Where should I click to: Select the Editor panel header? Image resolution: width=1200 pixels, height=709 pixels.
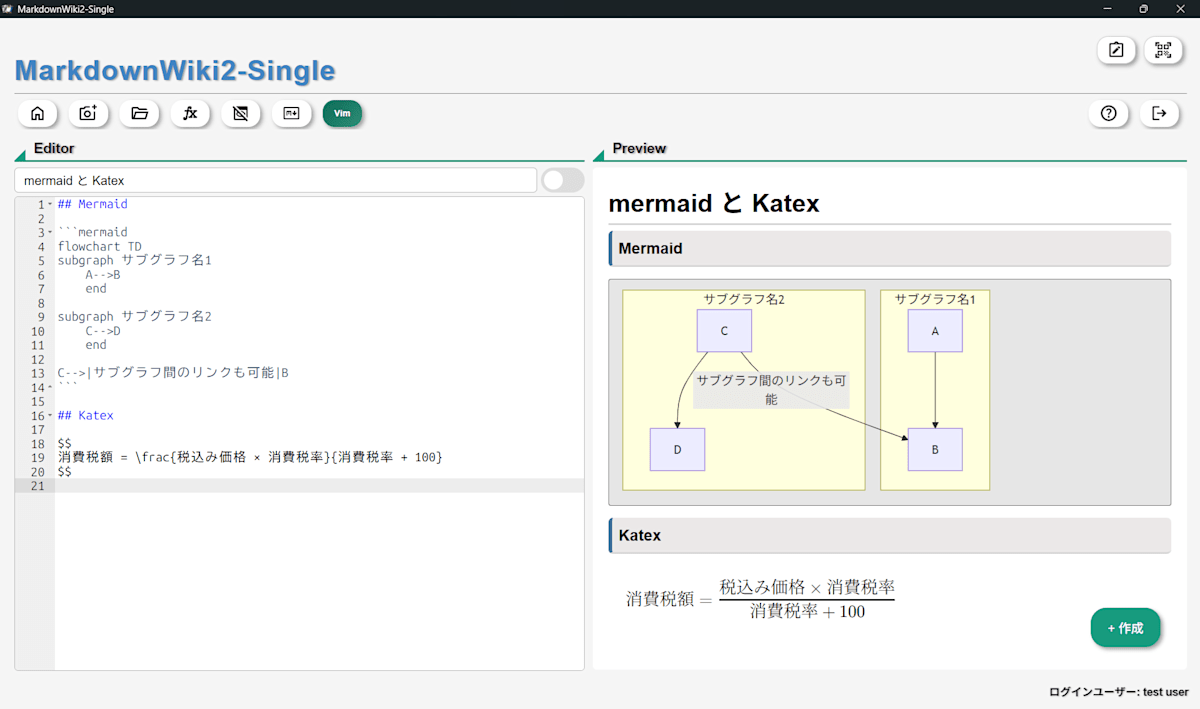click(54, 148)
